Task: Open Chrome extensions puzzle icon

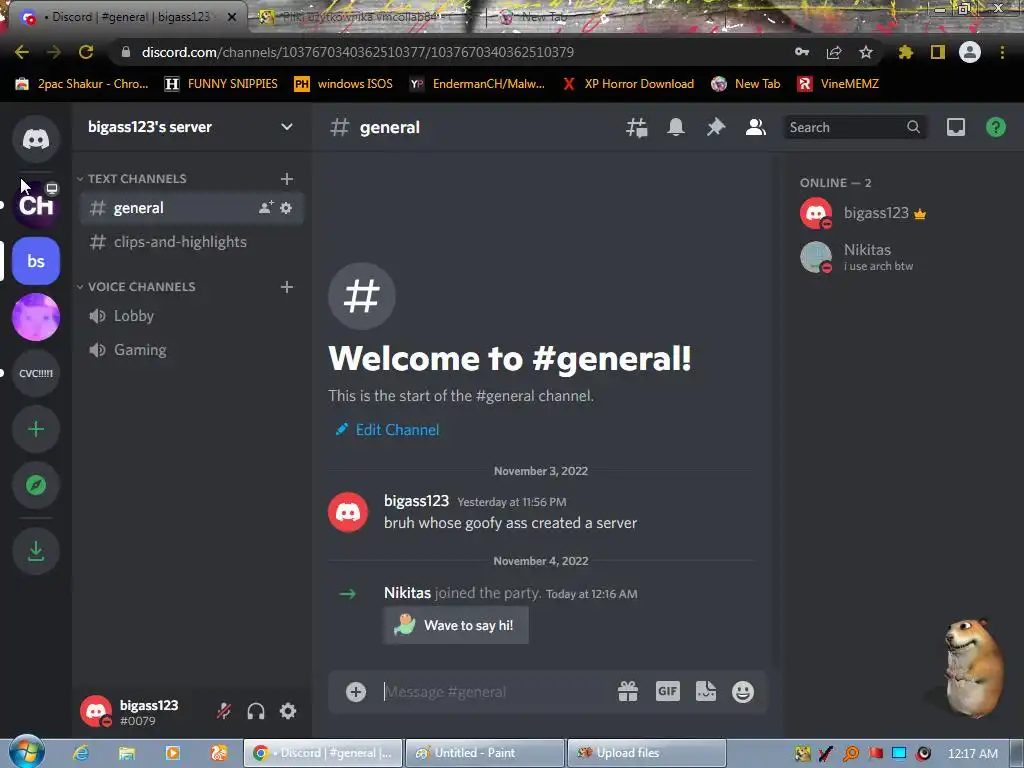Action: 905,52
